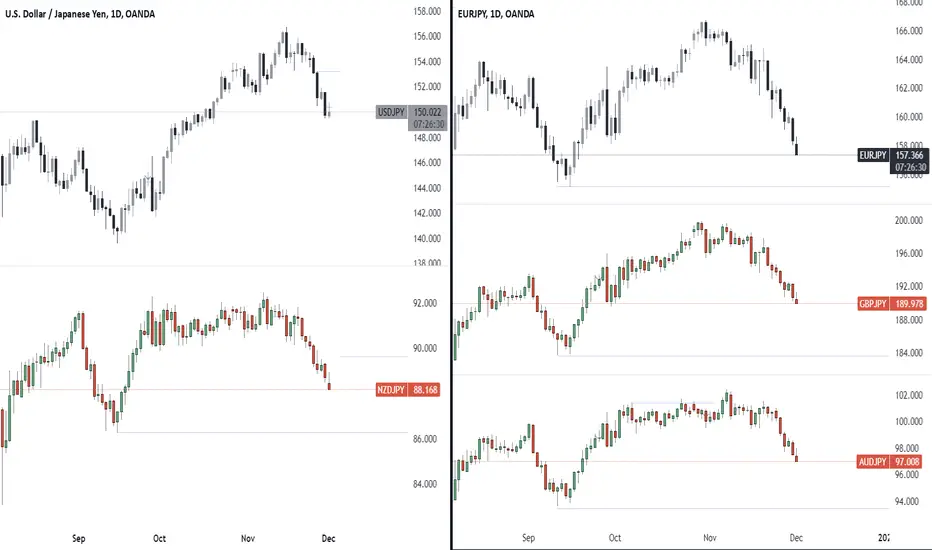The image size is (932, 550).
Task: Click Sep on the left chart time axis
Action: click(x=78, y=538)
